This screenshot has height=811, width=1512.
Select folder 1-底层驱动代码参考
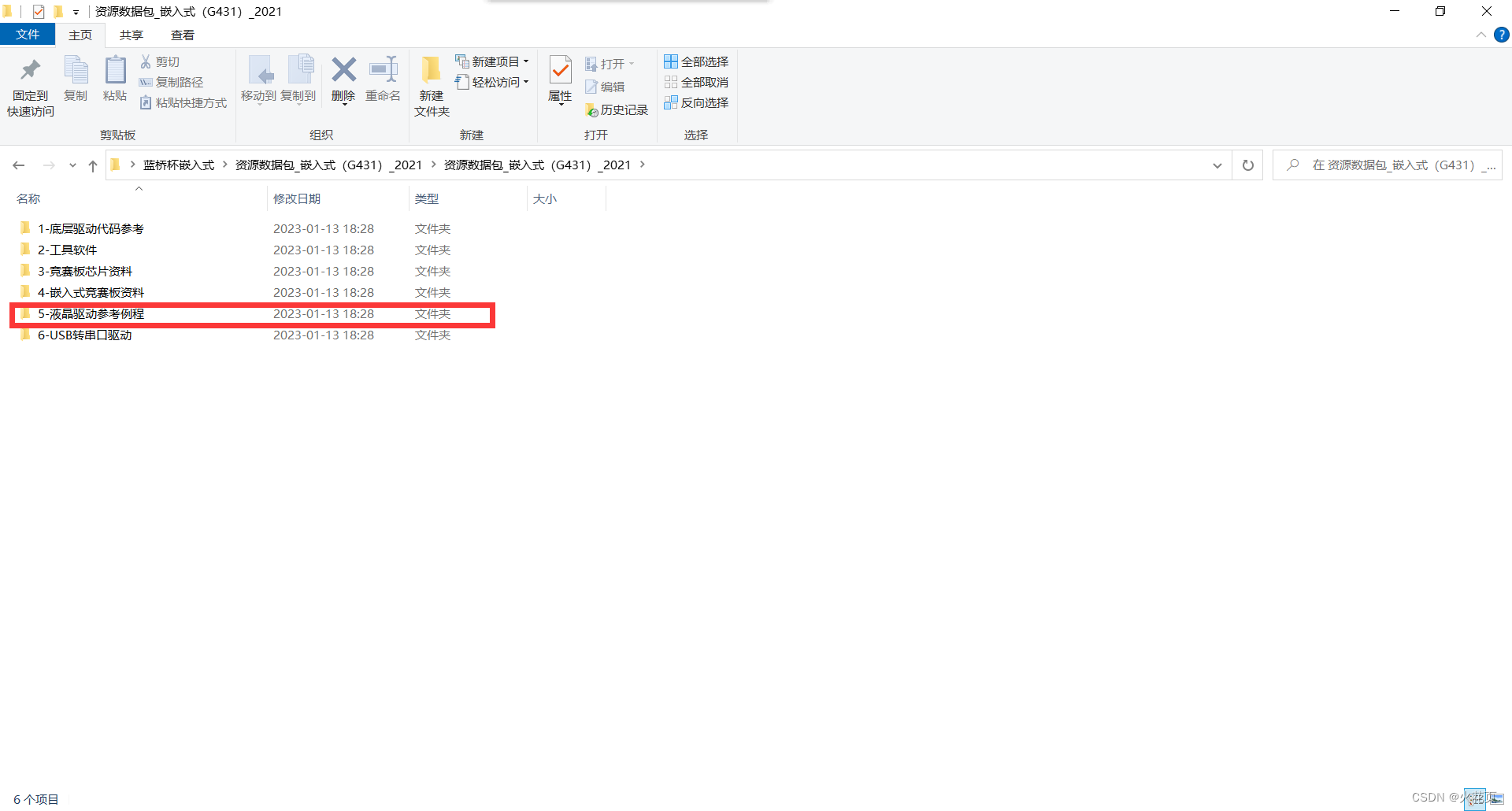(90, 228)
